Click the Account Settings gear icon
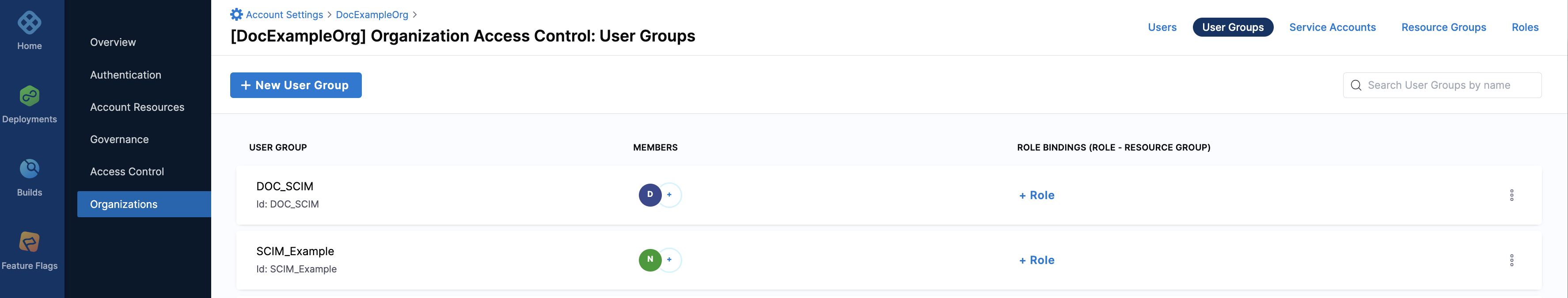 (x=236, y=14)
